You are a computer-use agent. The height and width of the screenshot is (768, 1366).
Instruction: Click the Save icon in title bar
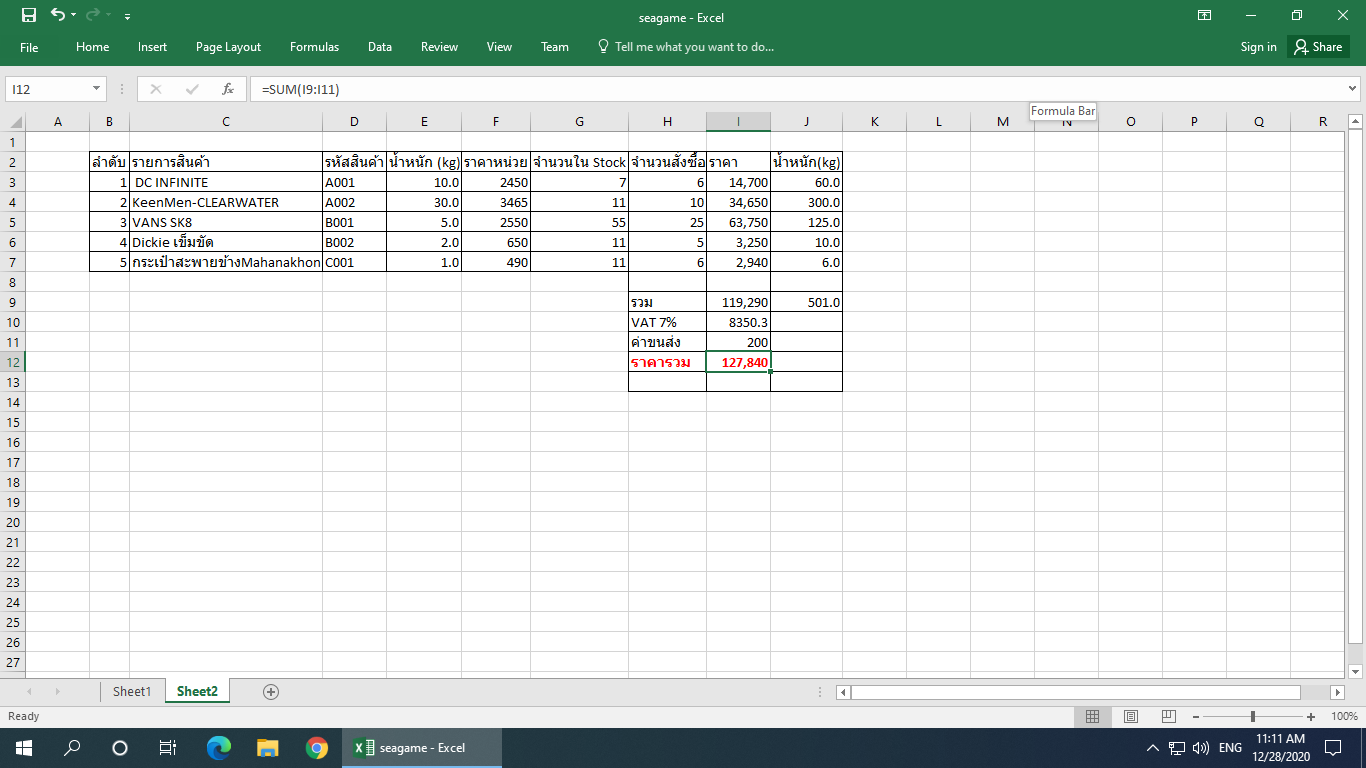tap(29, 16)
